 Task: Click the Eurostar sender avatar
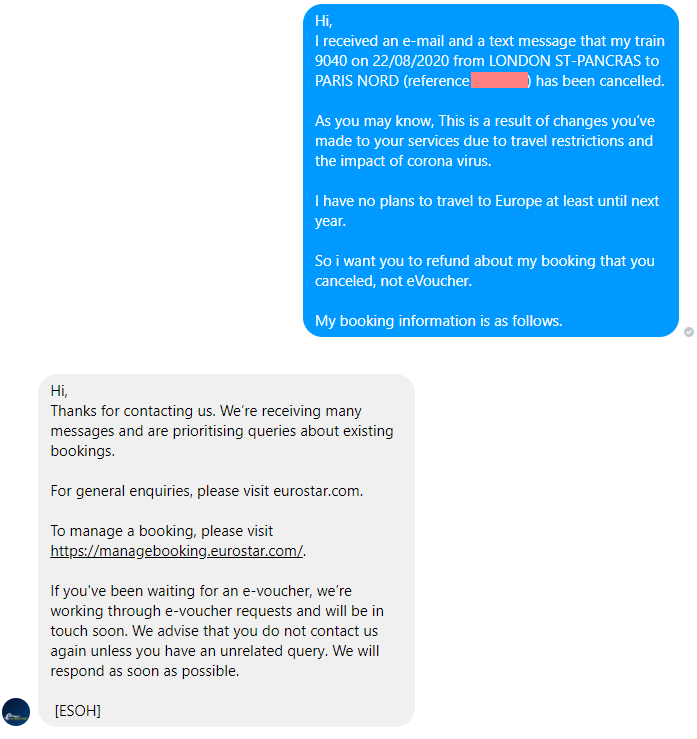pyautogui.click(x=16, y=712)
